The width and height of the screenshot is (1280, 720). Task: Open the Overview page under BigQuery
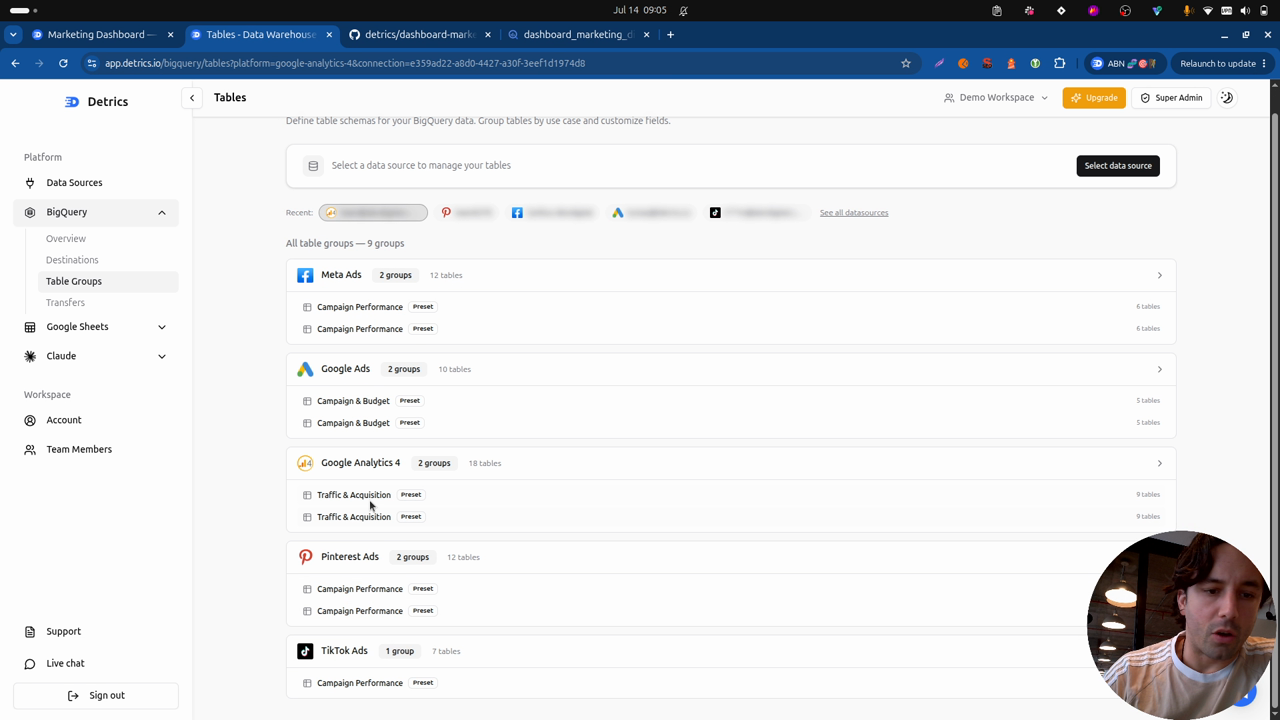(66, 239)
